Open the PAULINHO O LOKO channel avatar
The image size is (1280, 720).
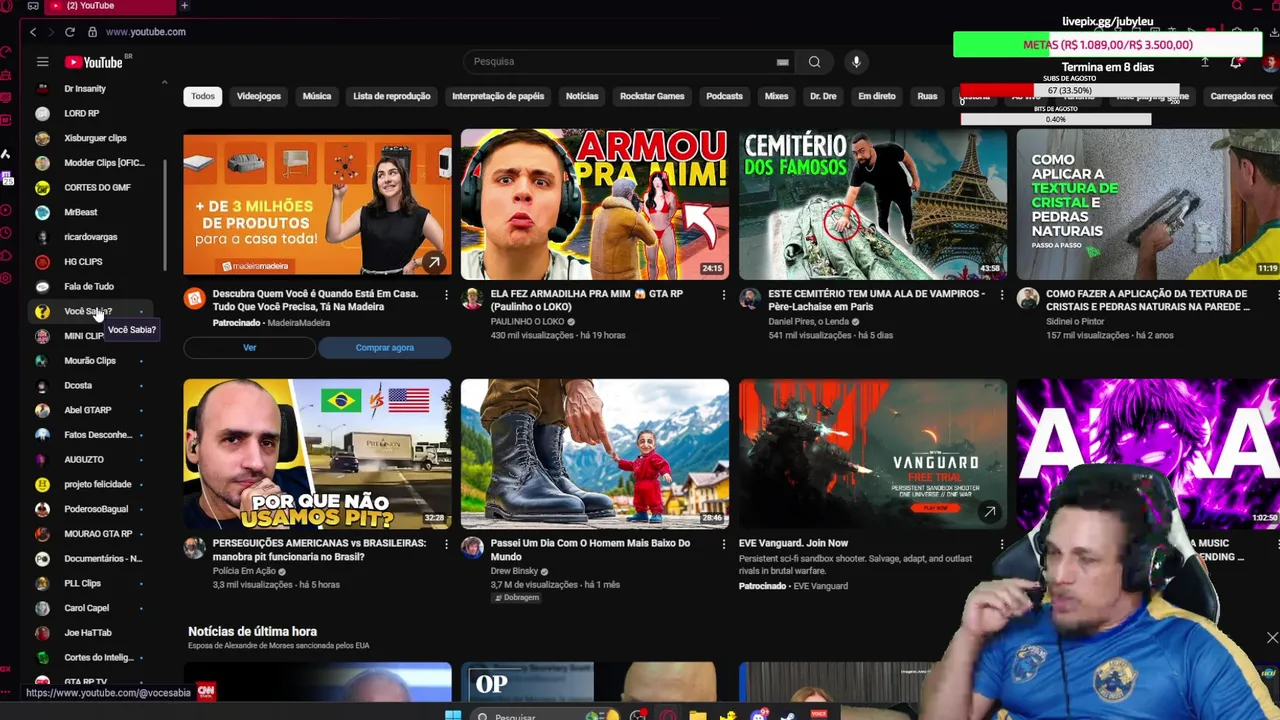(472, 298)
